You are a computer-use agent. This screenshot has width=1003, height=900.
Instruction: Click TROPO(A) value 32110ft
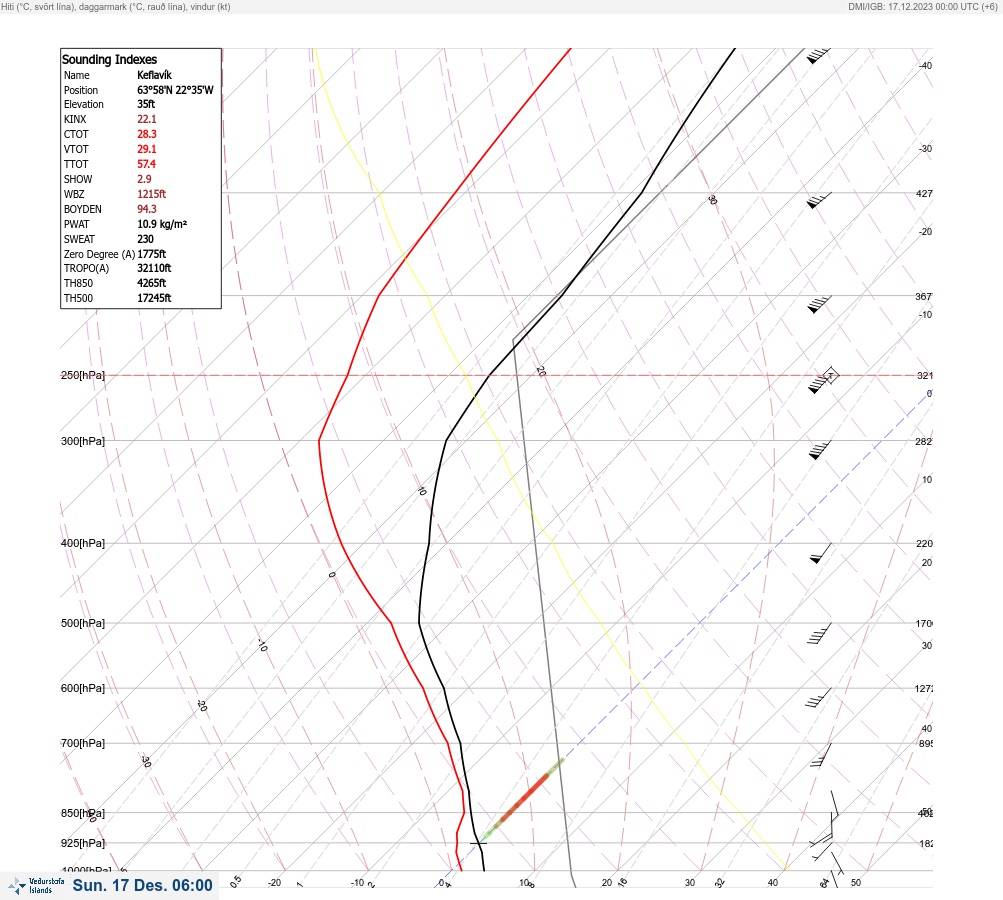[154, 268]
